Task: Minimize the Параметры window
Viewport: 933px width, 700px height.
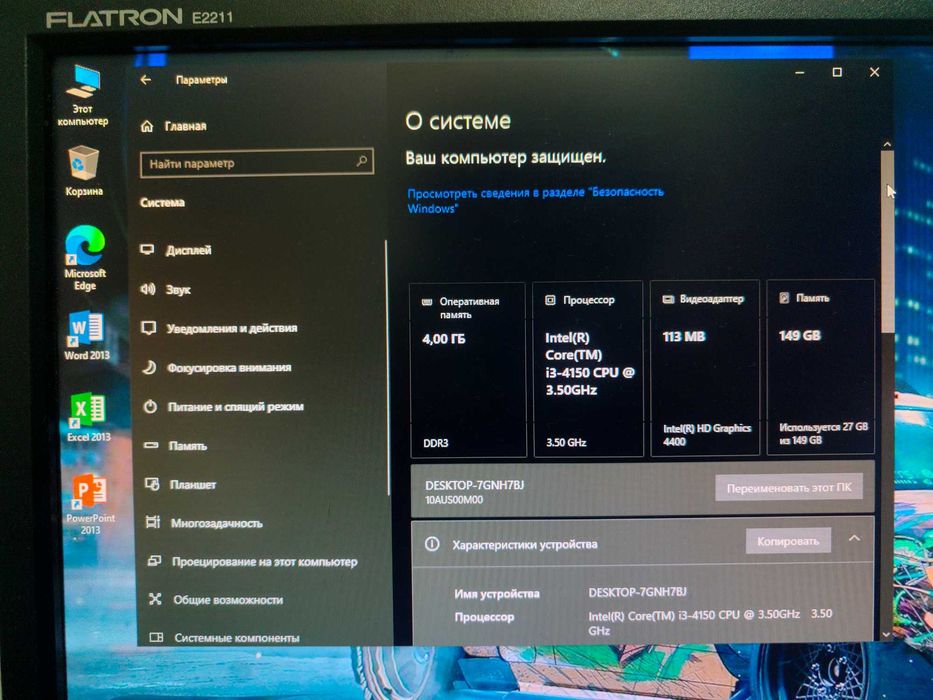Action: coord(799,73)
